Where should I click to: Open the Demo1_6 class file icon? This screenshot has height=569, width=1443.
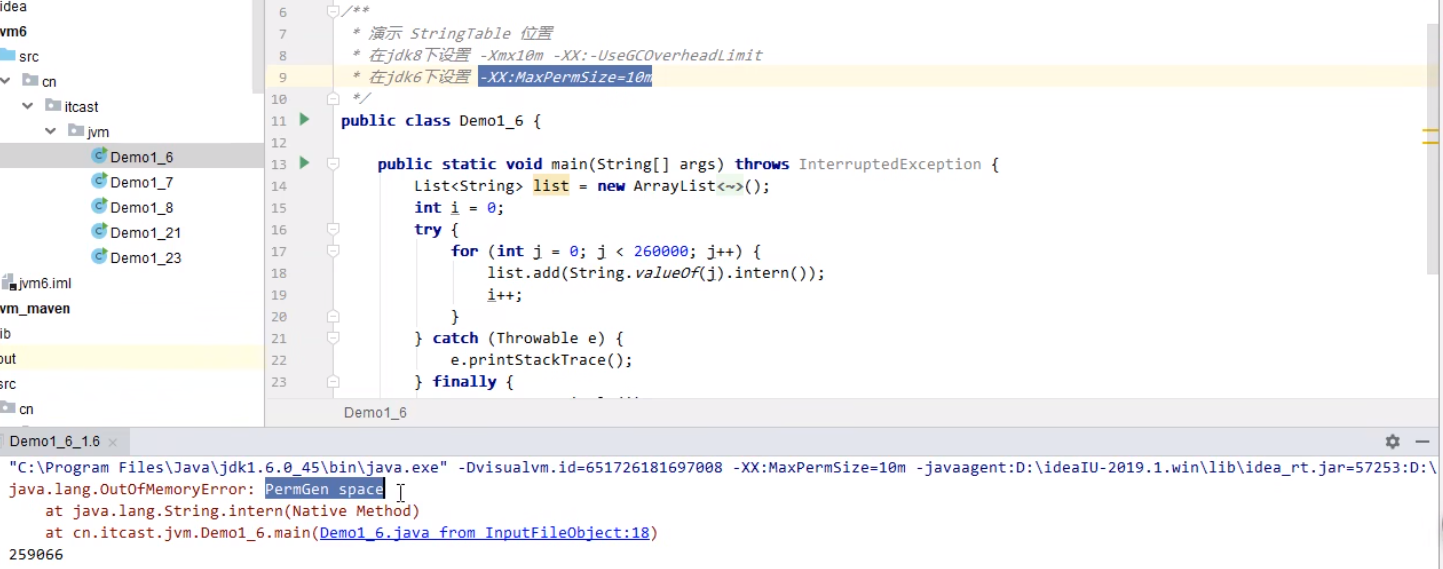click(x=99, y=156)
